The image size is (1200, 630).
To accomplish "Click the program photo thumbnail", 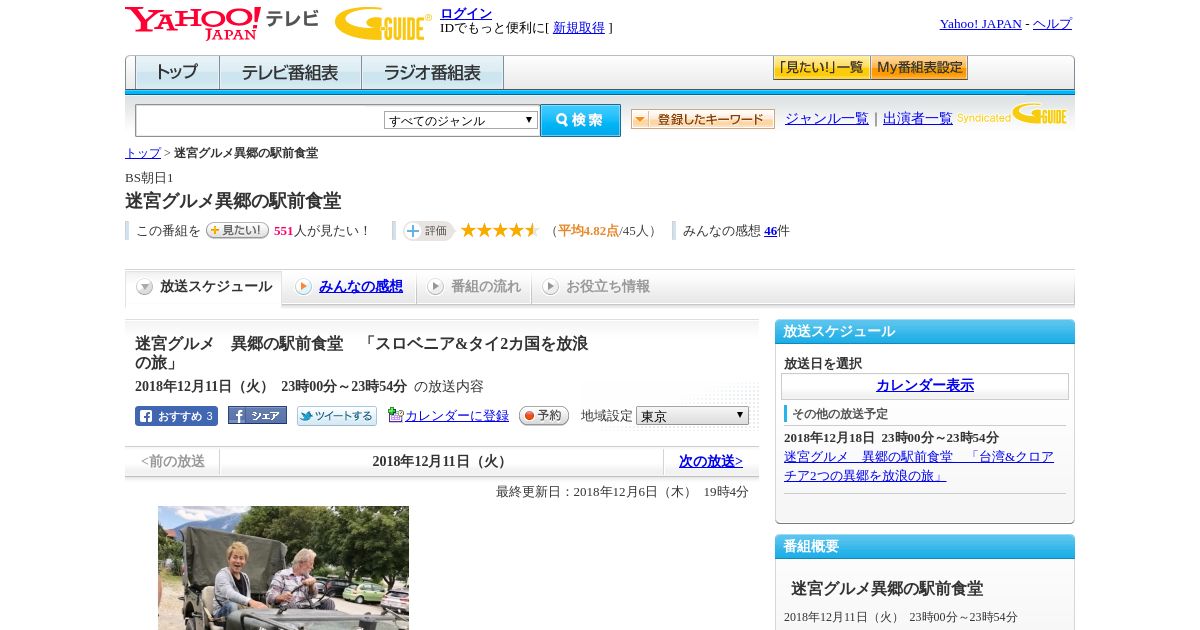I will (283, 568).
